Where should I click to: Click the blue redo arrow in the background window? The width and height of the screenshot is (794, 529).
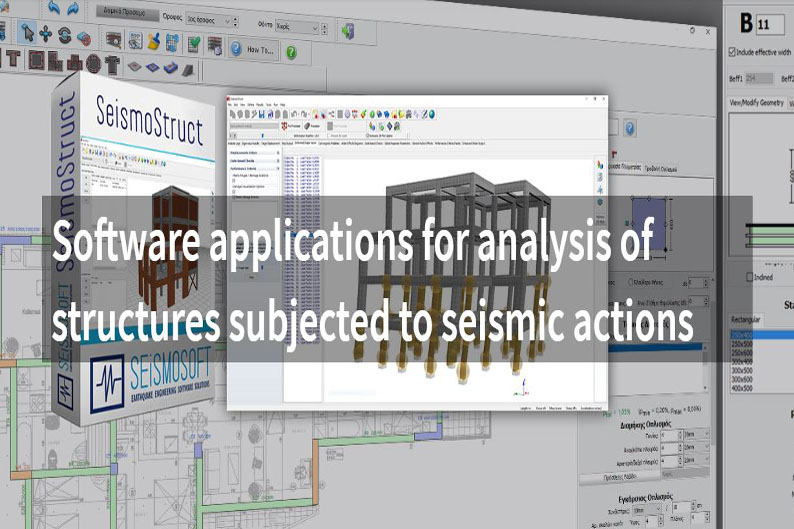pos(73,8)
